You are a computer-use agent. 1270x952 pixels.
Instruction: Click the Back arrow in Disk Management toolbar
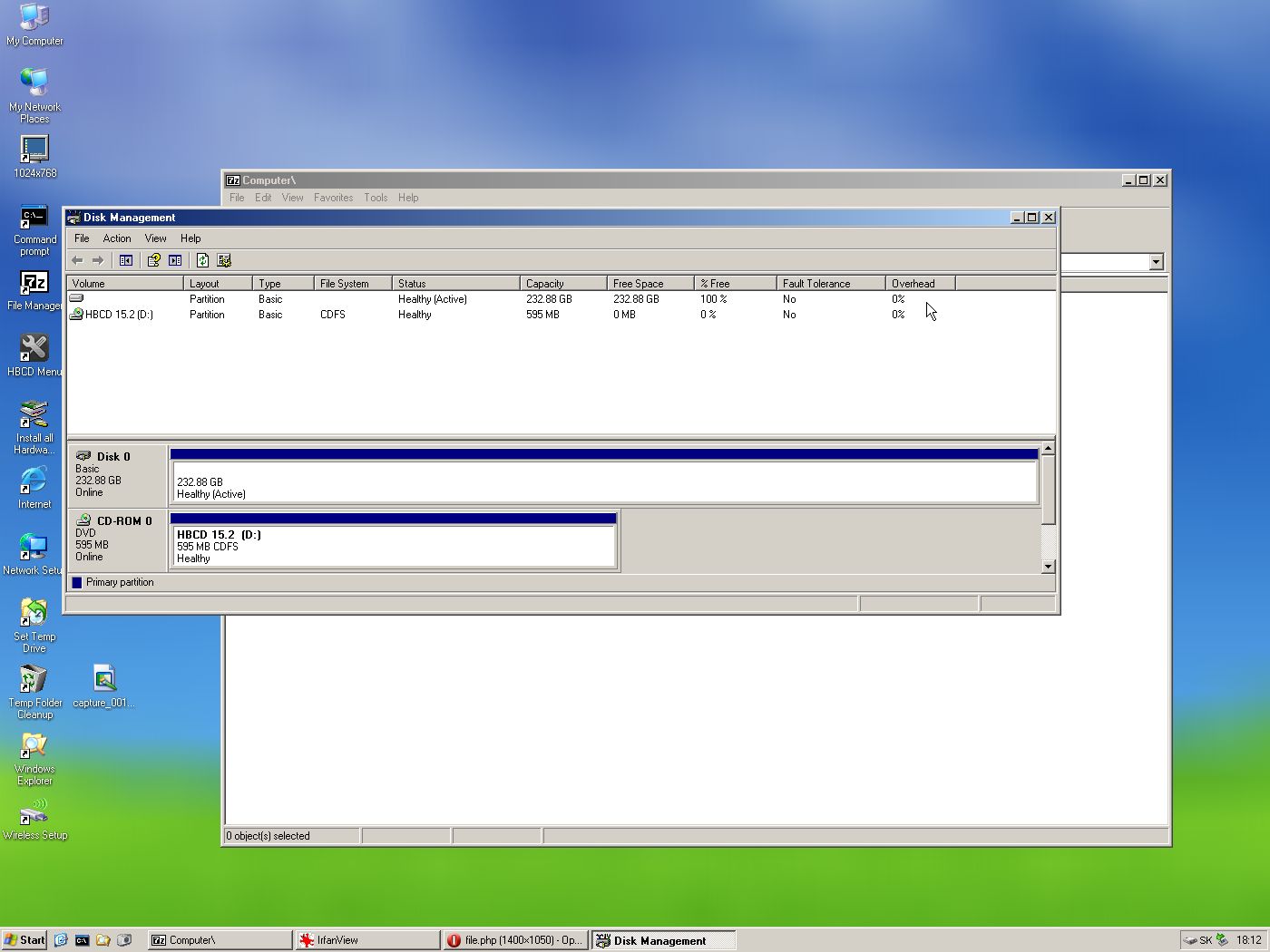point(77,260)
